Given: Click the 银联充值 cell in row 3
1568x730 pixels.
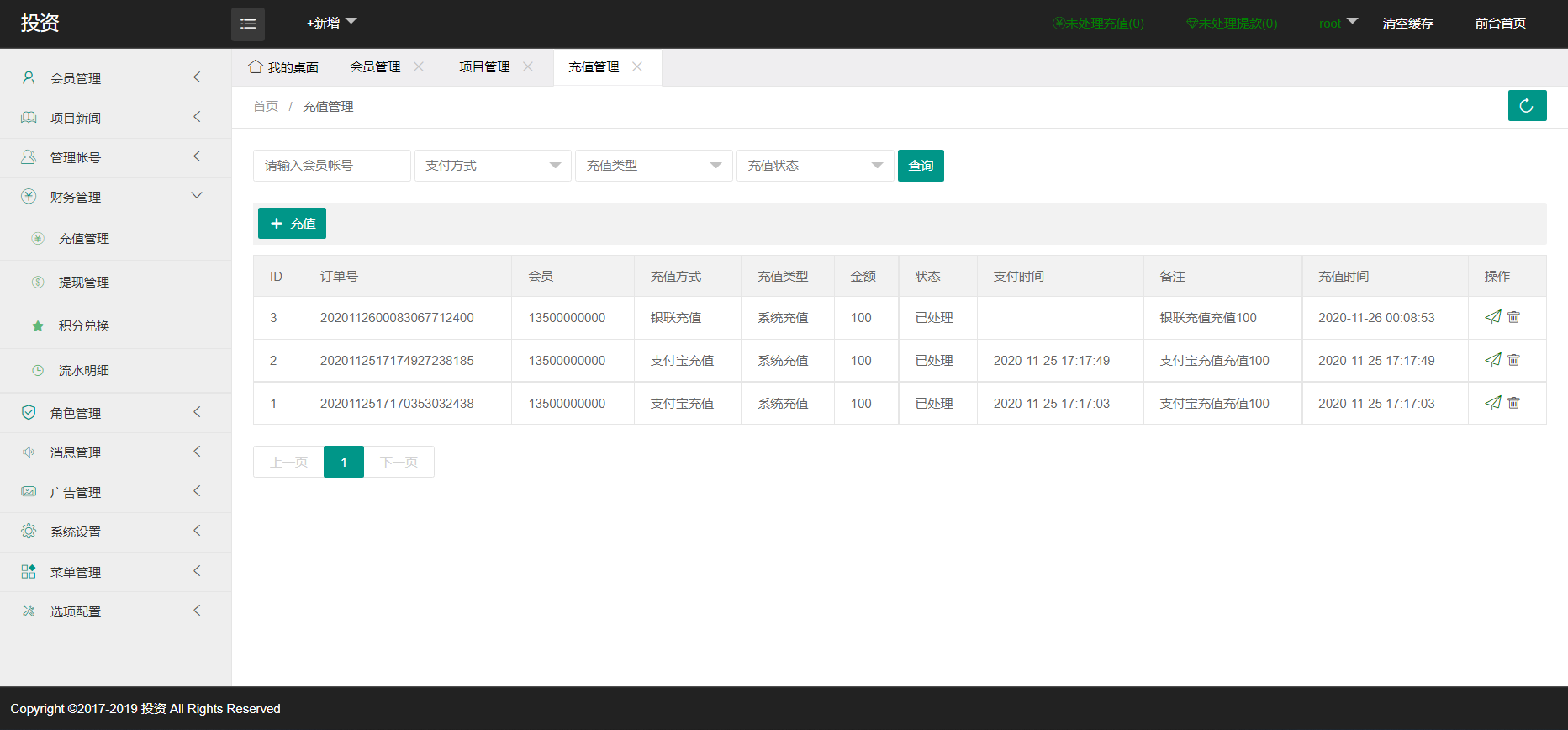Looking at the screenshot, I should [x=676, y=318].
